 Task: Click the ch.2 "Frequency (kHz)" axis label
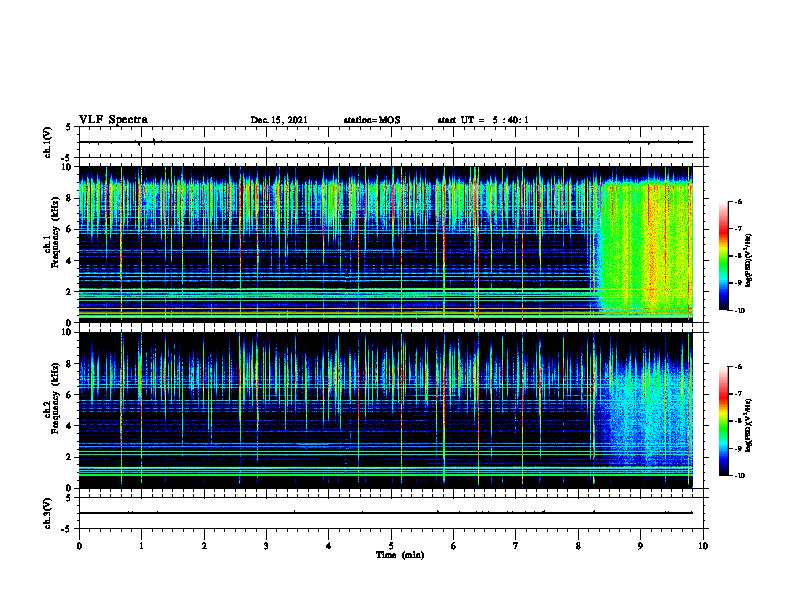point(55,398)
